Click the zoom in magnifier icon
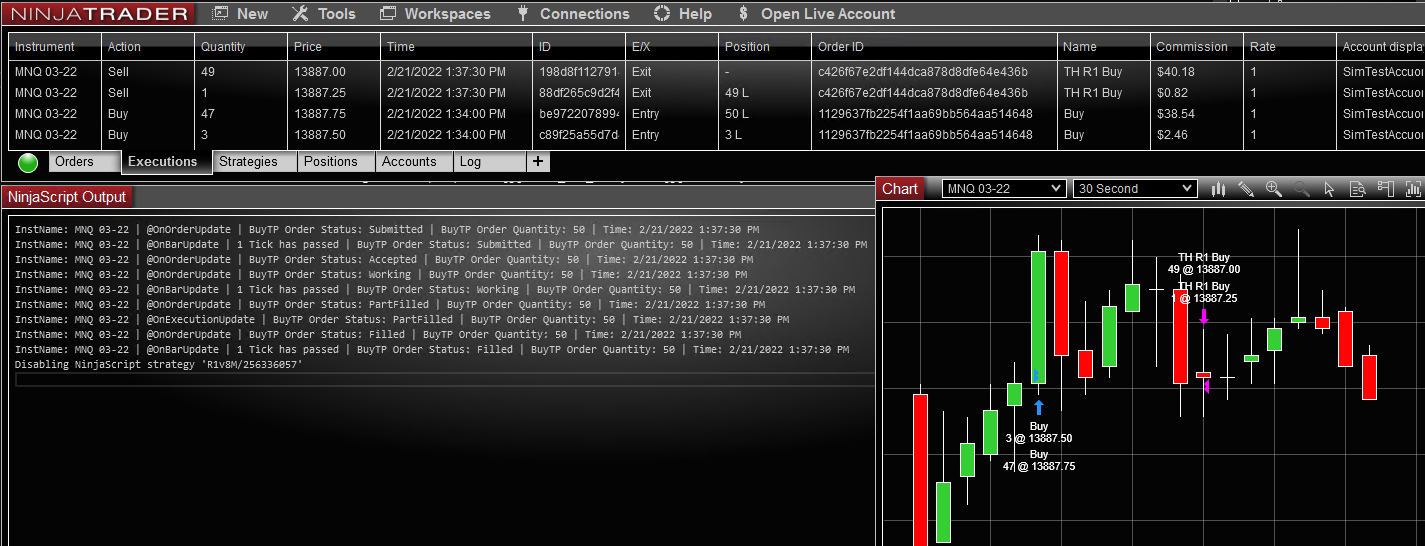Image resolution: width=1425 pixels, height=546 pixels. [1274, 189]
